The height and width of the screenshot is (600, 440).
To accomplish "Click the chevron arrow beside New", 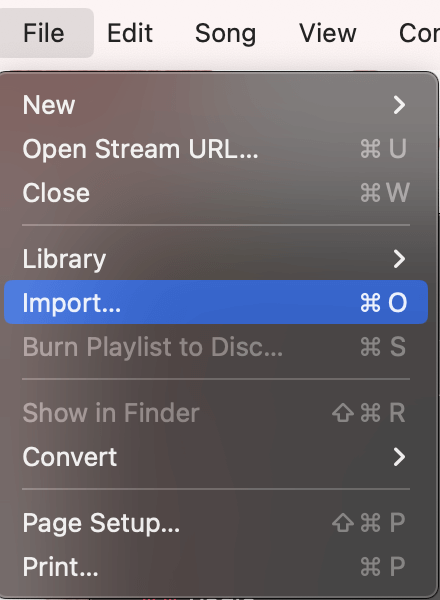I will [x=399, y=105].
